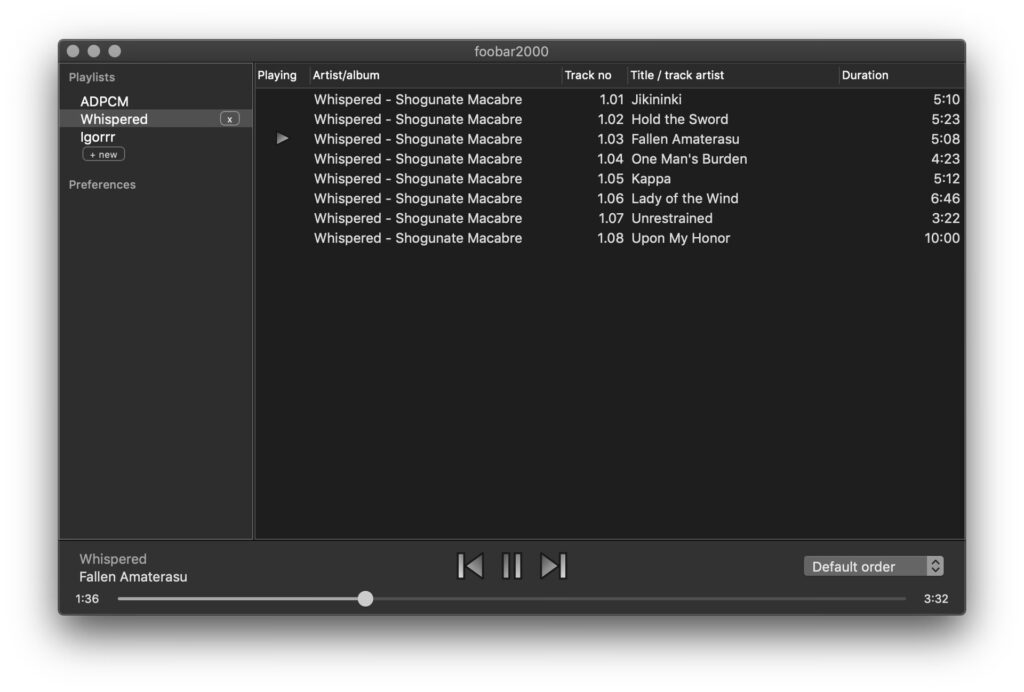Open the Default order dropdown
Screen dimensions: 1024x692
[x=873, y=566]
